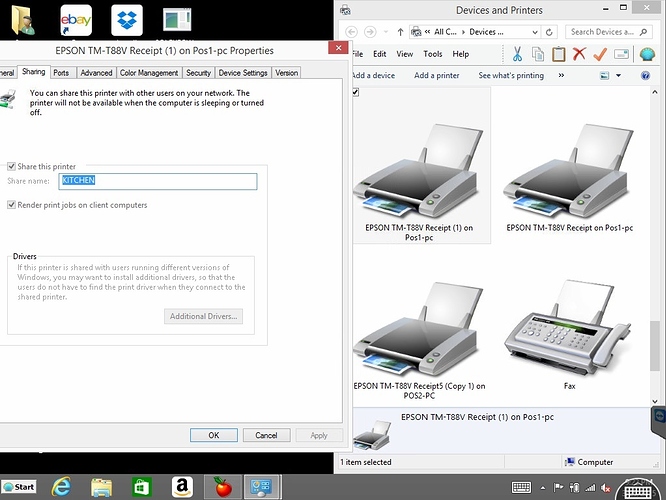This screenshot has width=666, height=500.
Task: Click the red X Delete icon in toolbar
Action: tap(579, 54)
